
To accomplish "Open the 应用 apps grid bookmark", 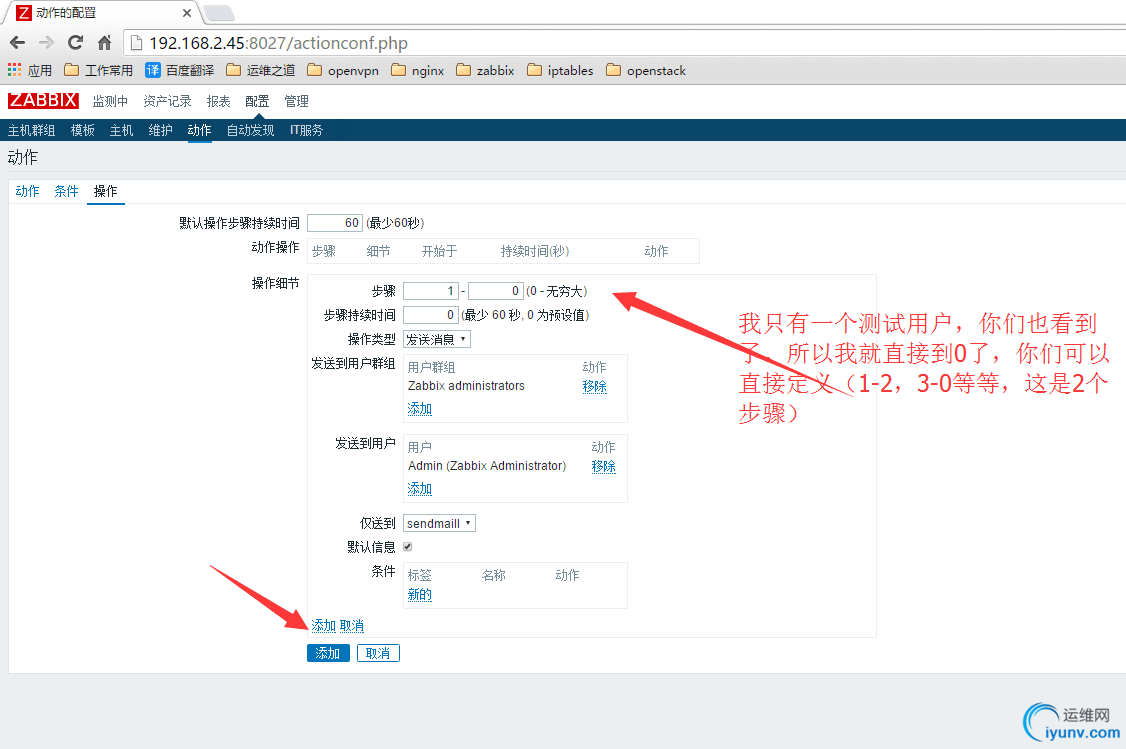I will pos(29,70).
